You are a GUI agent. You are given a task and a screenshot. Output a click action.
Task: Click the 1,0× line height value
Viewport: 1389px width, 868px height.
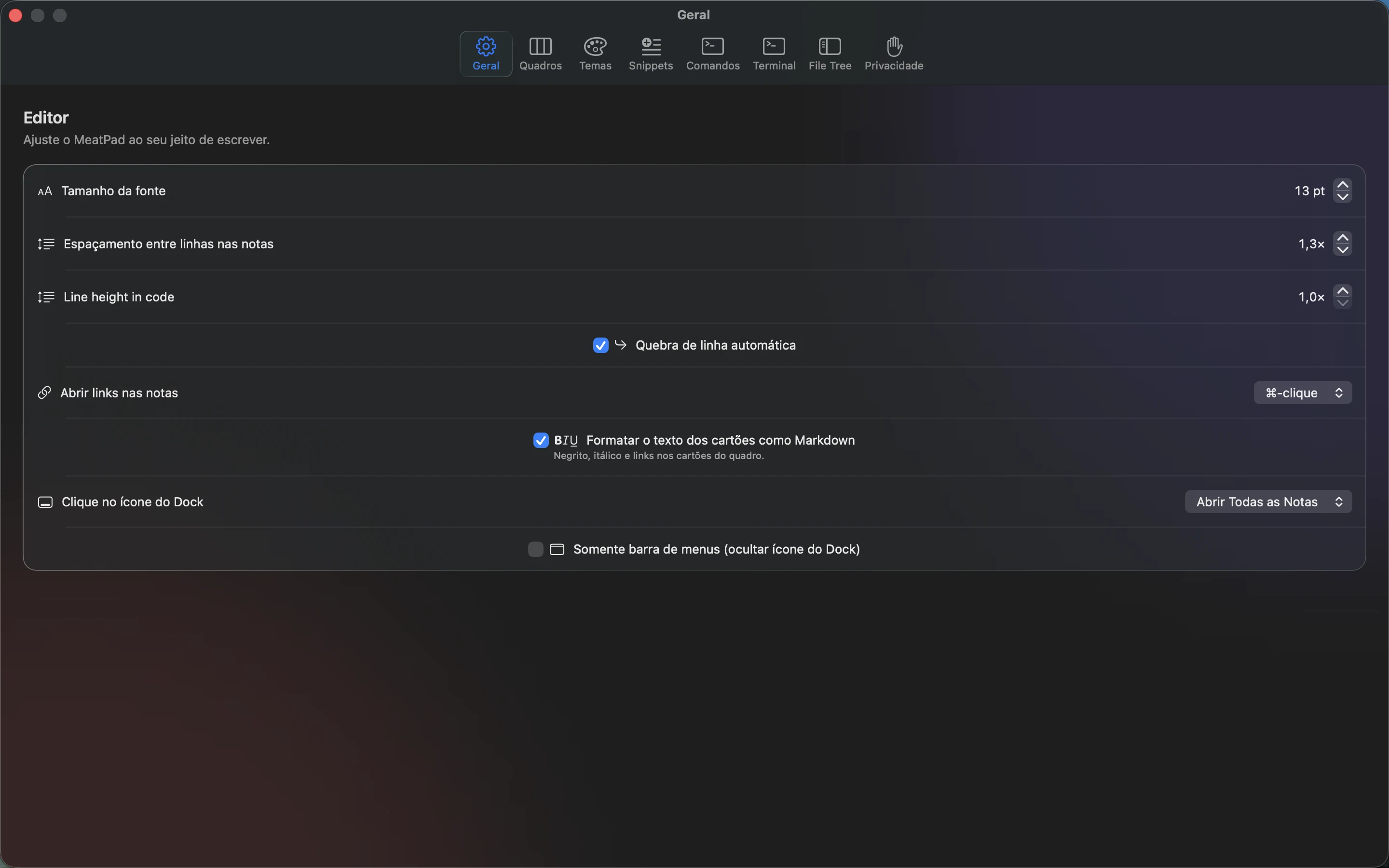tap(1311, 297)
